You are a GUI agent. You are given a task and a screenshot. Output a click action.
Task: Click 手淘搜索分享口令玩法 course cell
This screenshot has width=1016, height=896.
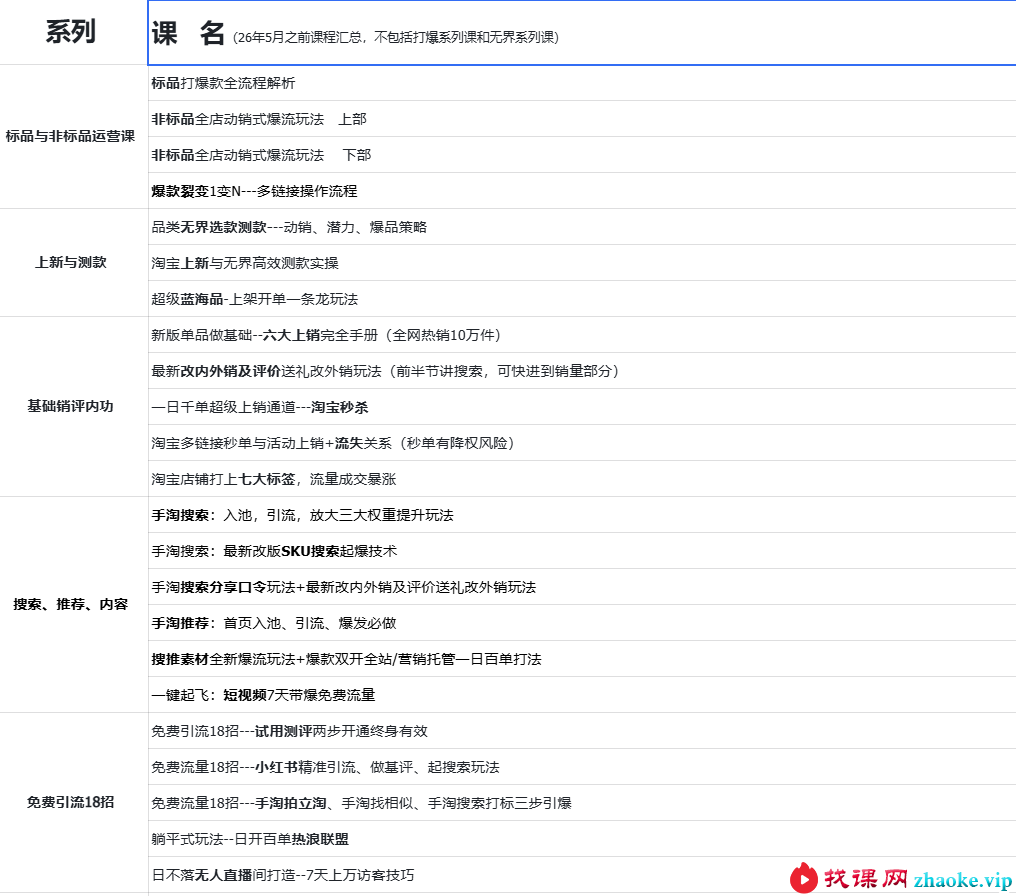582,587
